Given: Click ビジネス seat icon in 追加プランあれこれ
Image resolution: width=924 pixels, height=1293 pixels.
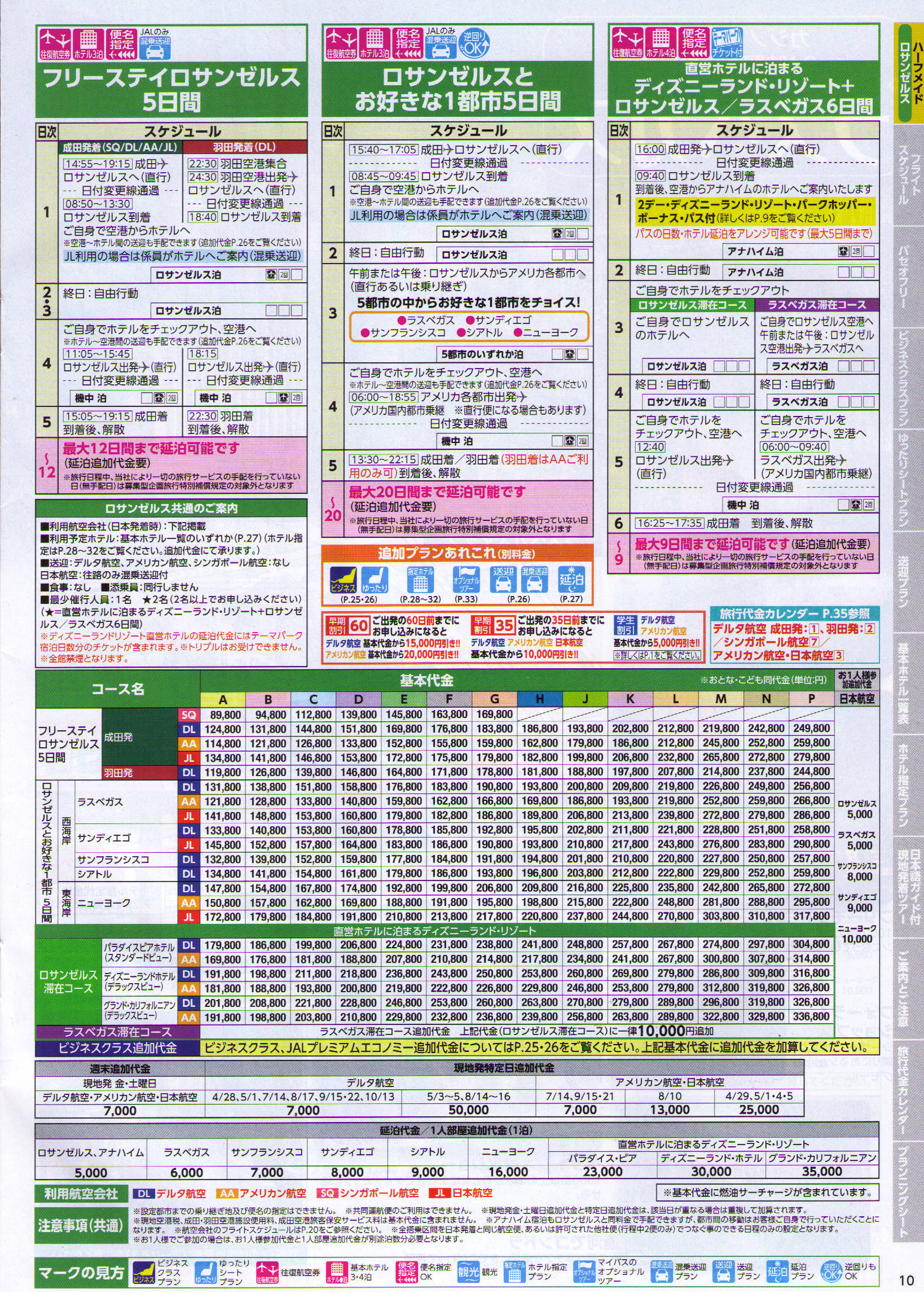Looking at the screenshot, I should 343,580.
